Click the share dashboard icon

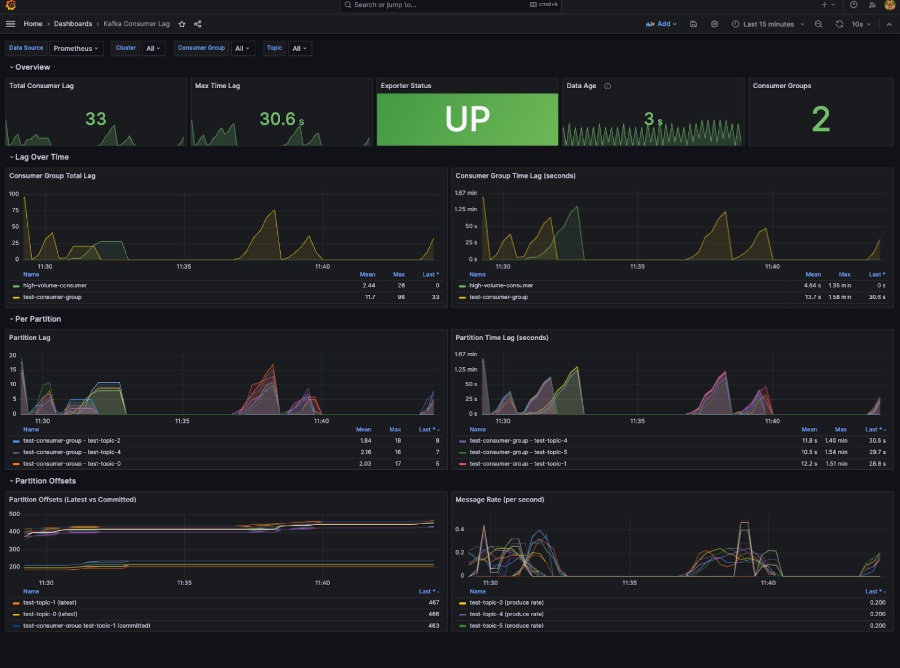point(197,24)
